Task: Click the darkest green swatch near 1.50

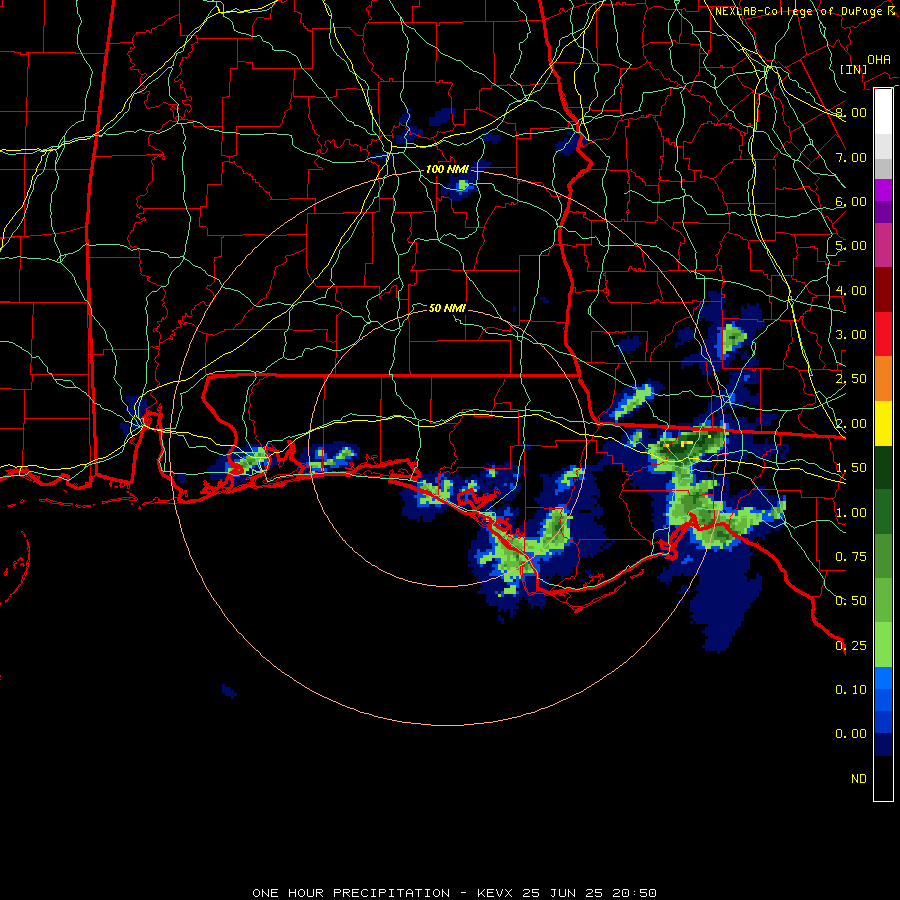Action: click(x=883, y=468)
